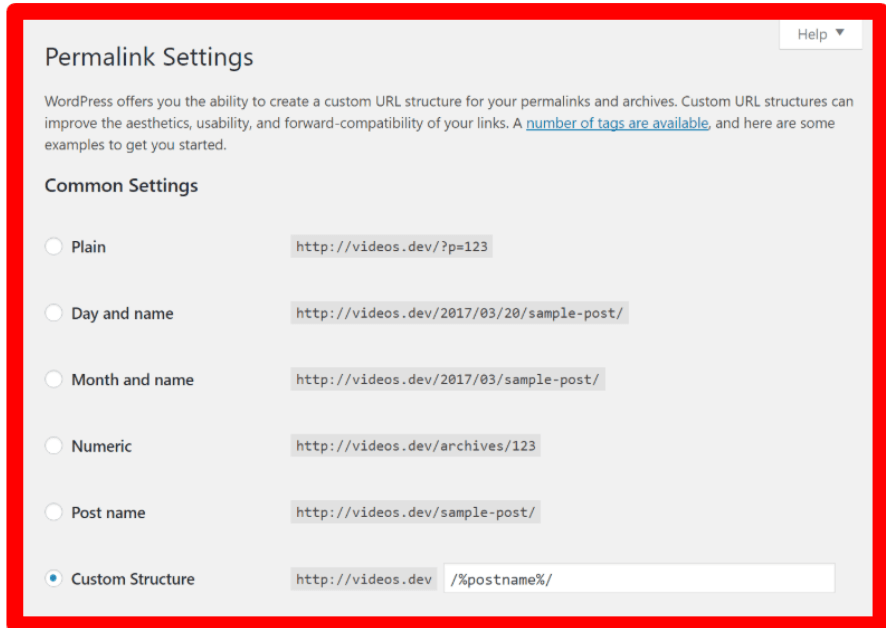Screen dimensions: 886x628
Task: Click the 2017/03/20/sample-post example URL
Action: 459,313
